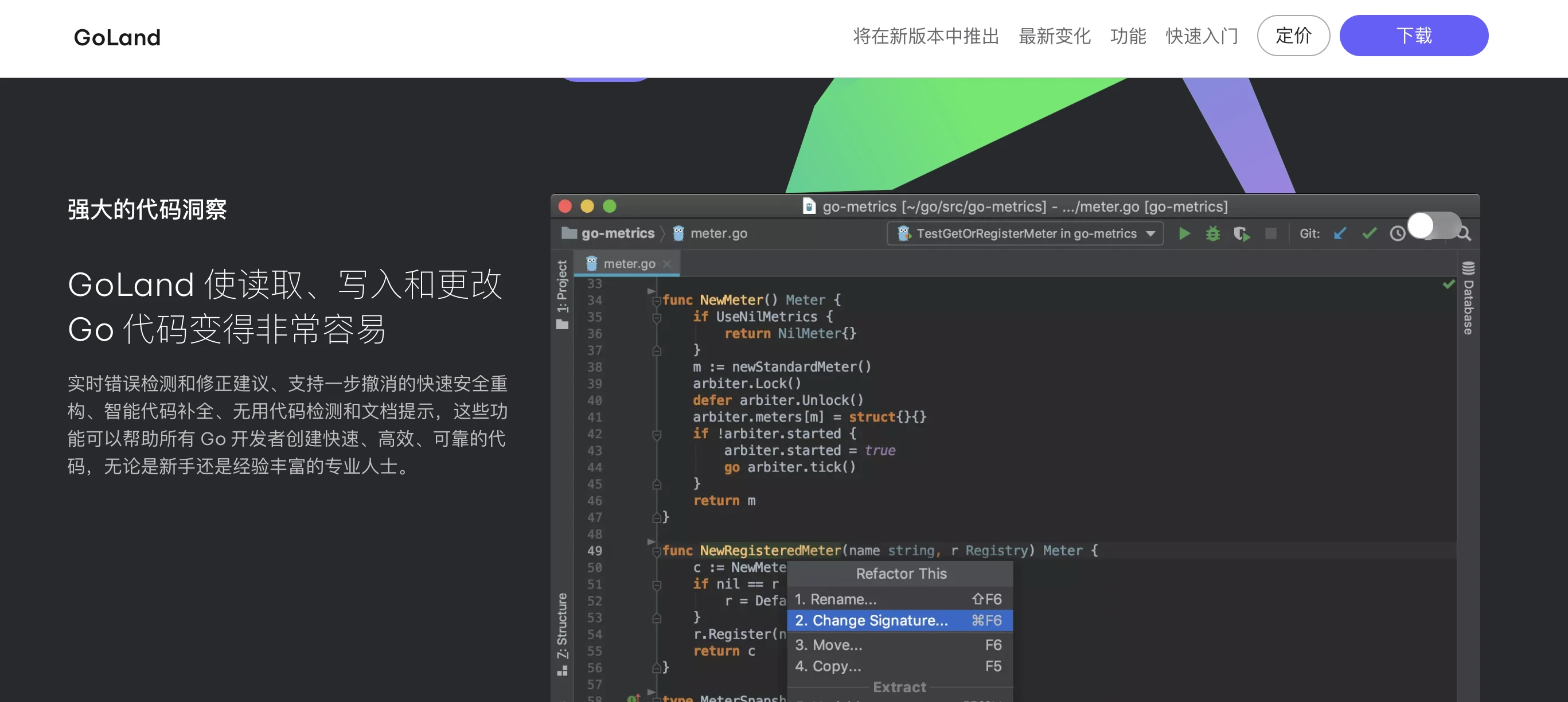Screen dimensions: 1568x702
Task: Click the yellow minimize dot of IDE
Action: [587, 206]
